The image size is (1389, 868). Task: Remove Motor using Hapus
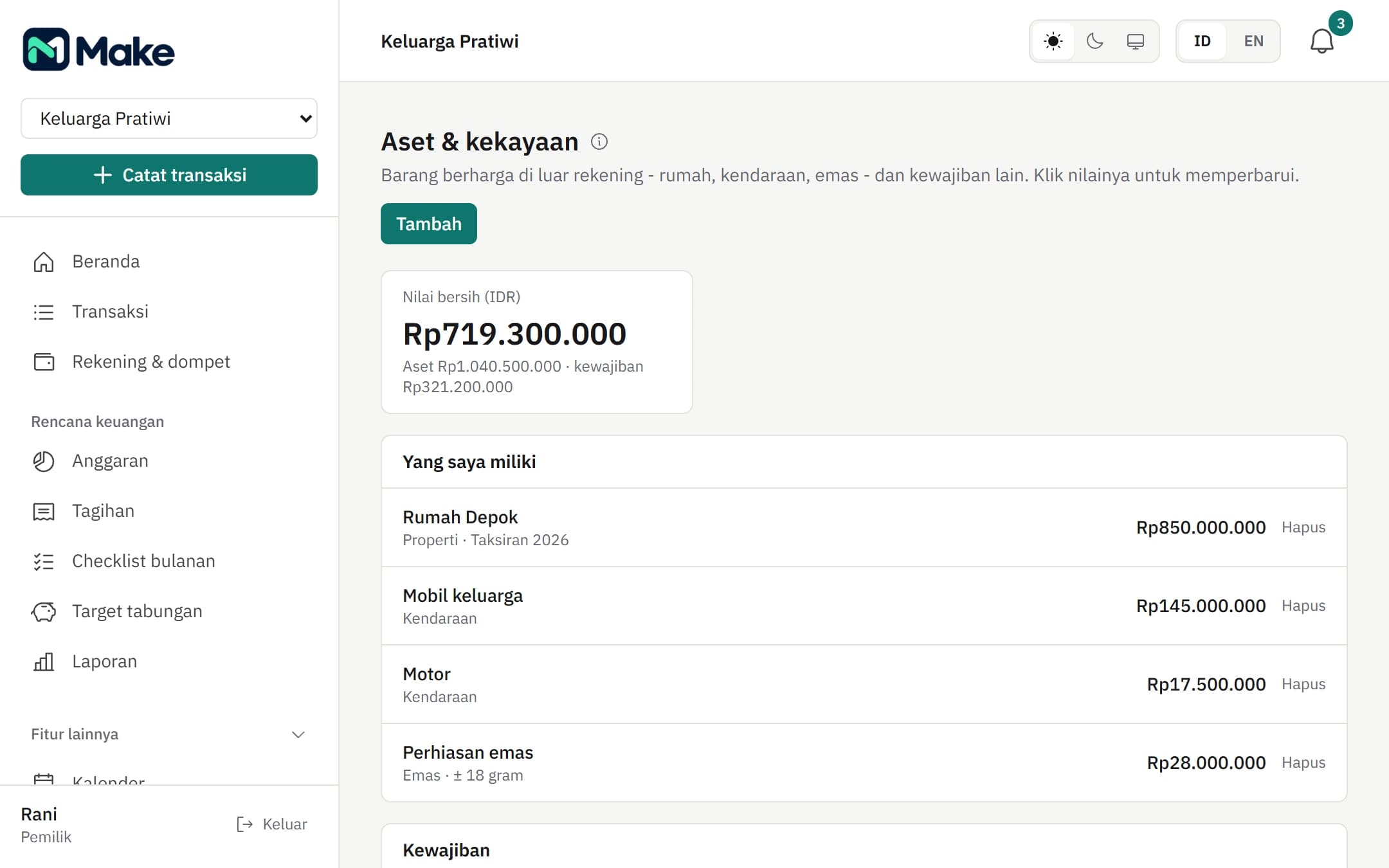click(1303, 684)
